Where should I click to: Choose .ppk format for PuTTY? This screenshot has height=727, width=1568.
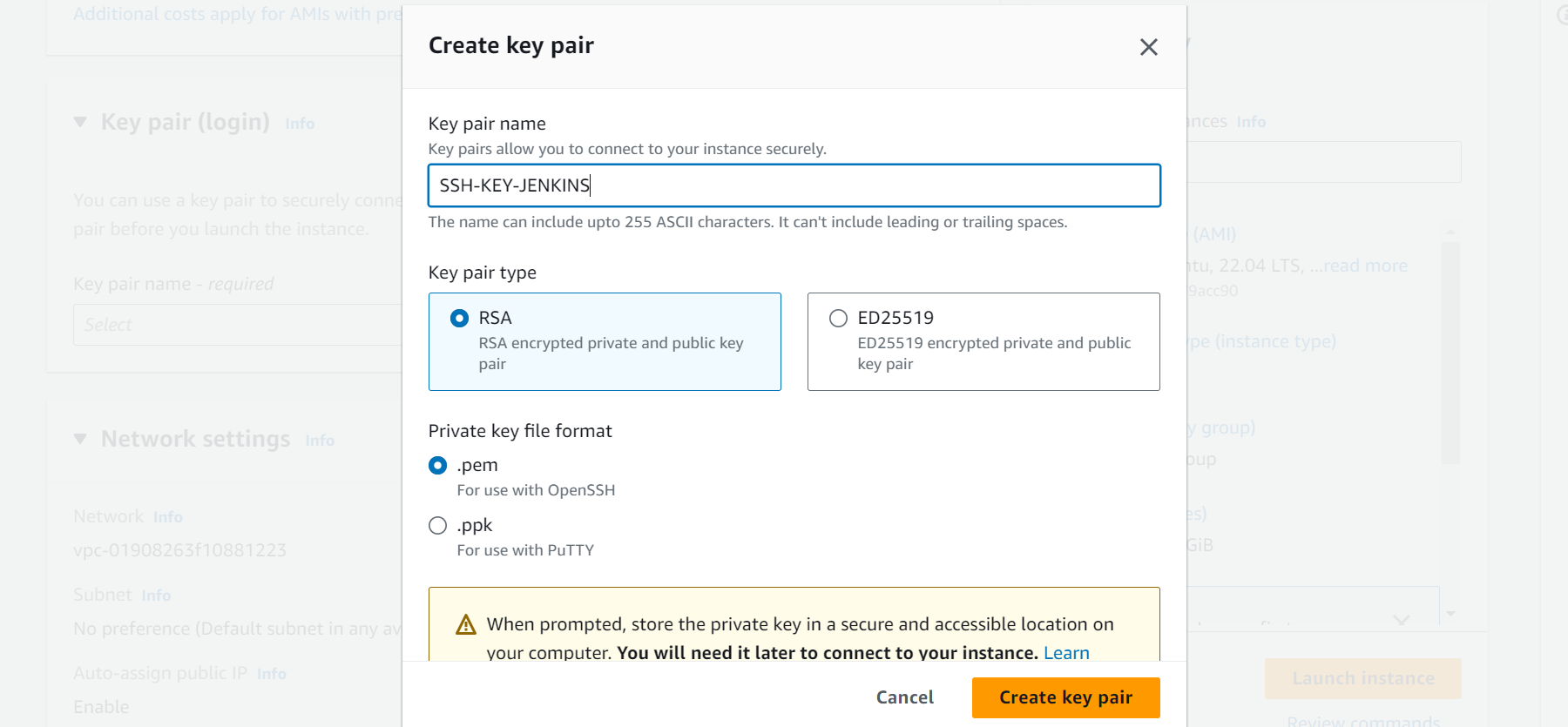(437, 526)
